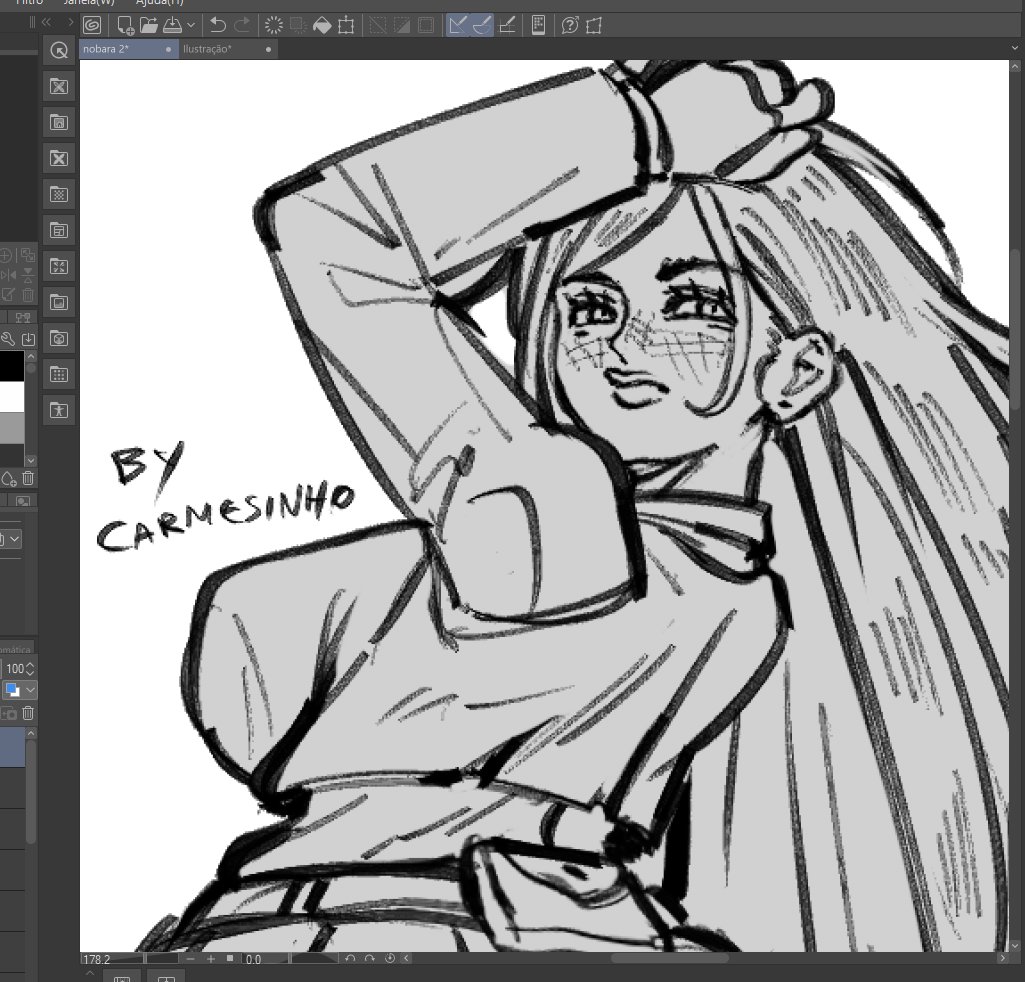Image resolution: width=1025 pixels, height=982 pixels.
Task: Open Clip Studio help question icon
Action: click(570, 25)
